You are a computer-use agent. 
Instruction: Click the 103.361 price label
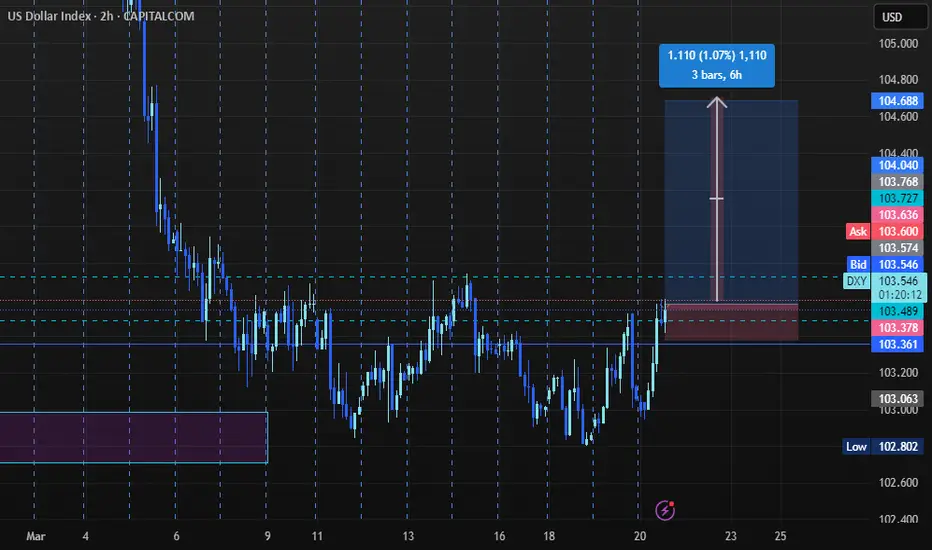(x=898, y=344)
